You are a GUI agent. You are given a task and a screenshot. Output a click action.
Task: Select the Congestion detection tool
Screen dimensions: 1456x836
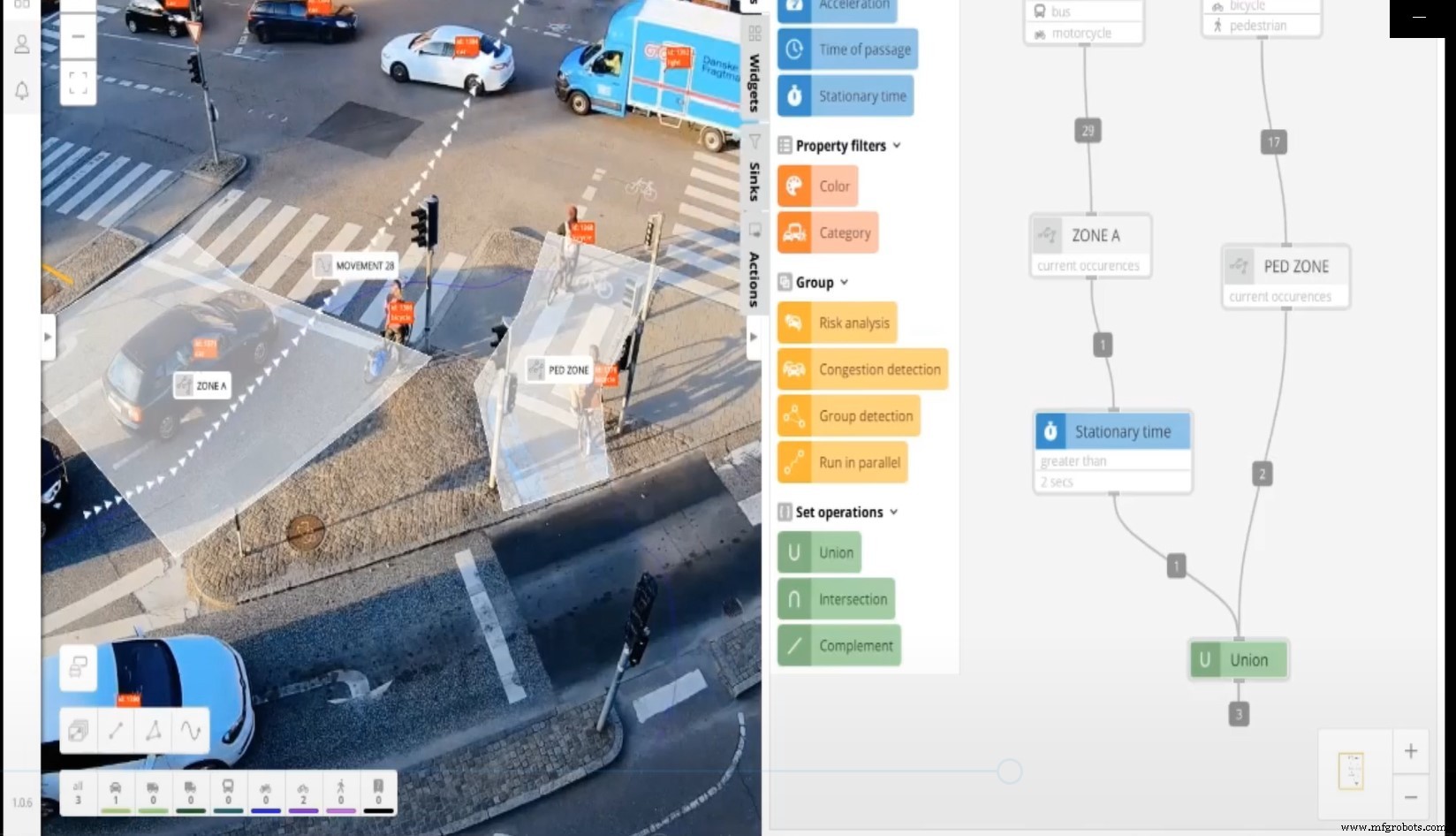click(x=861, y=369)
